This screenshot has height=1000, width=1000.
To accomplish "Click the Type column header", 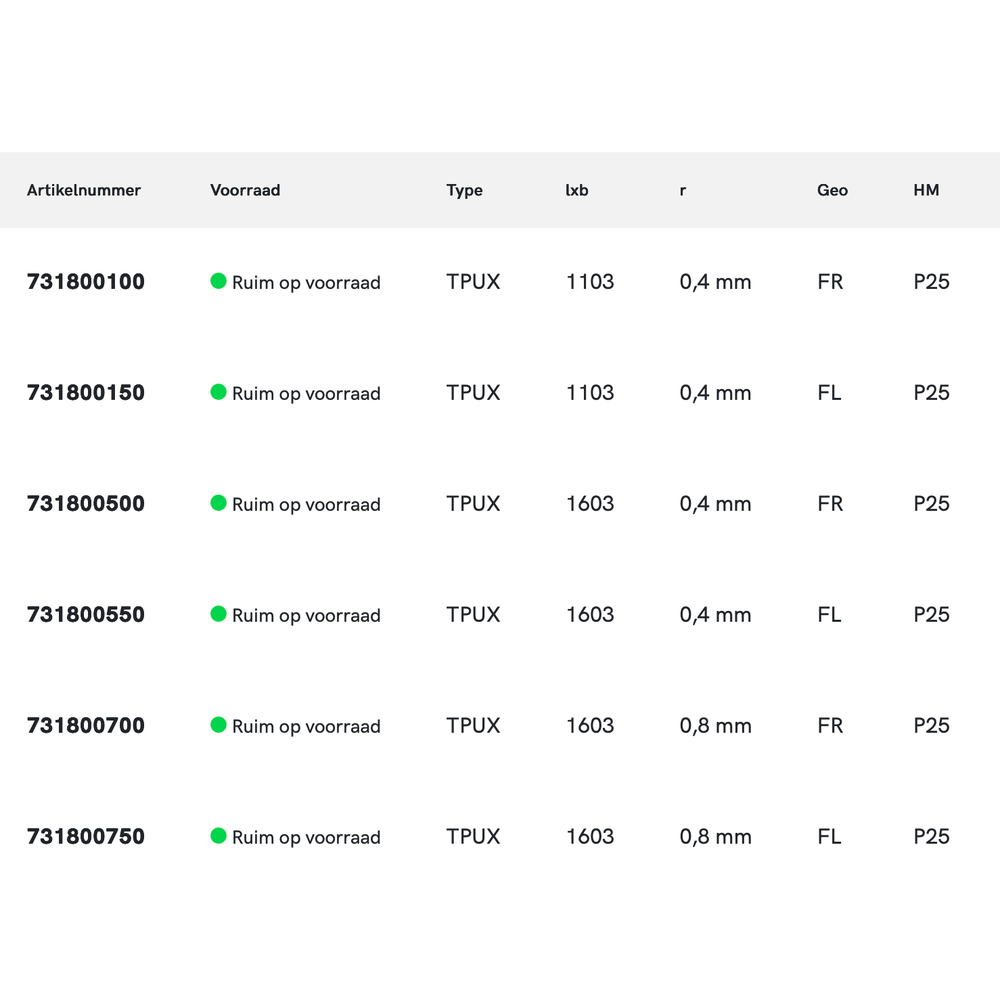I will (x=464, y=190).
